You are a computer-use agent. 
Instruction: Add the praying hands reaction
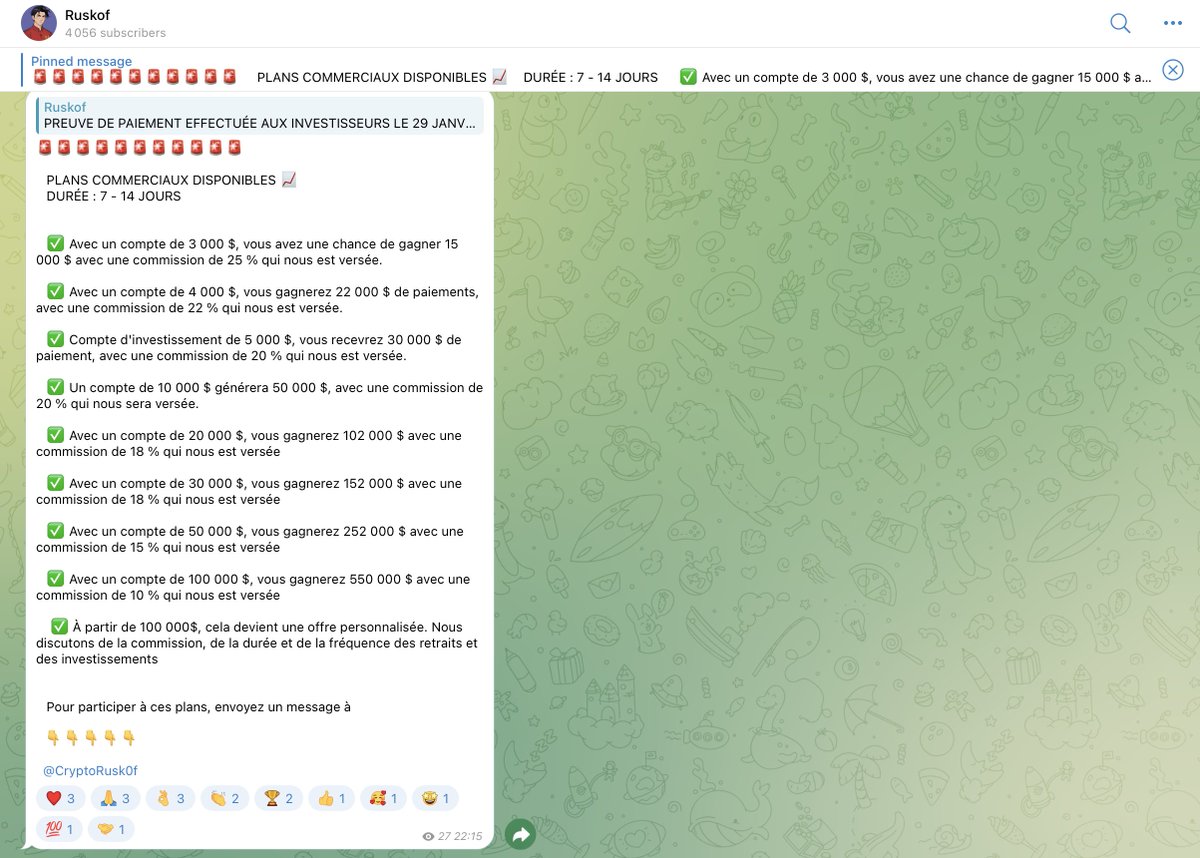tap(114, 798)
